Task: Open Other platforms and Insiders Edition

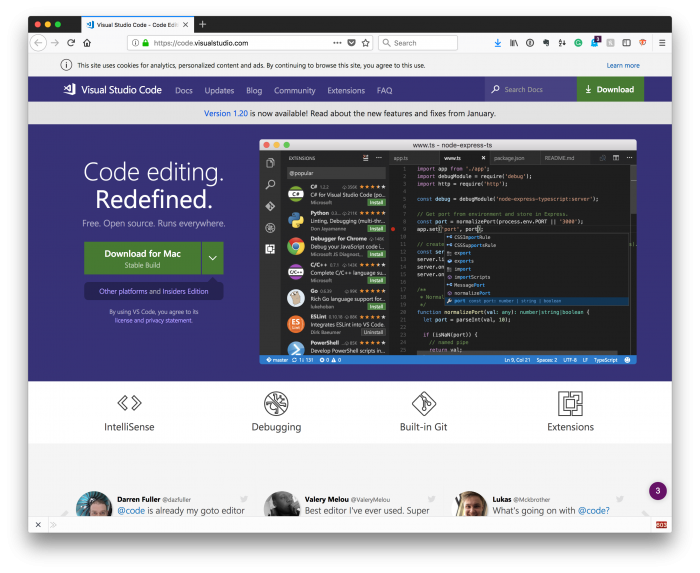Action: pyautogui.click(x=154, y=291)
